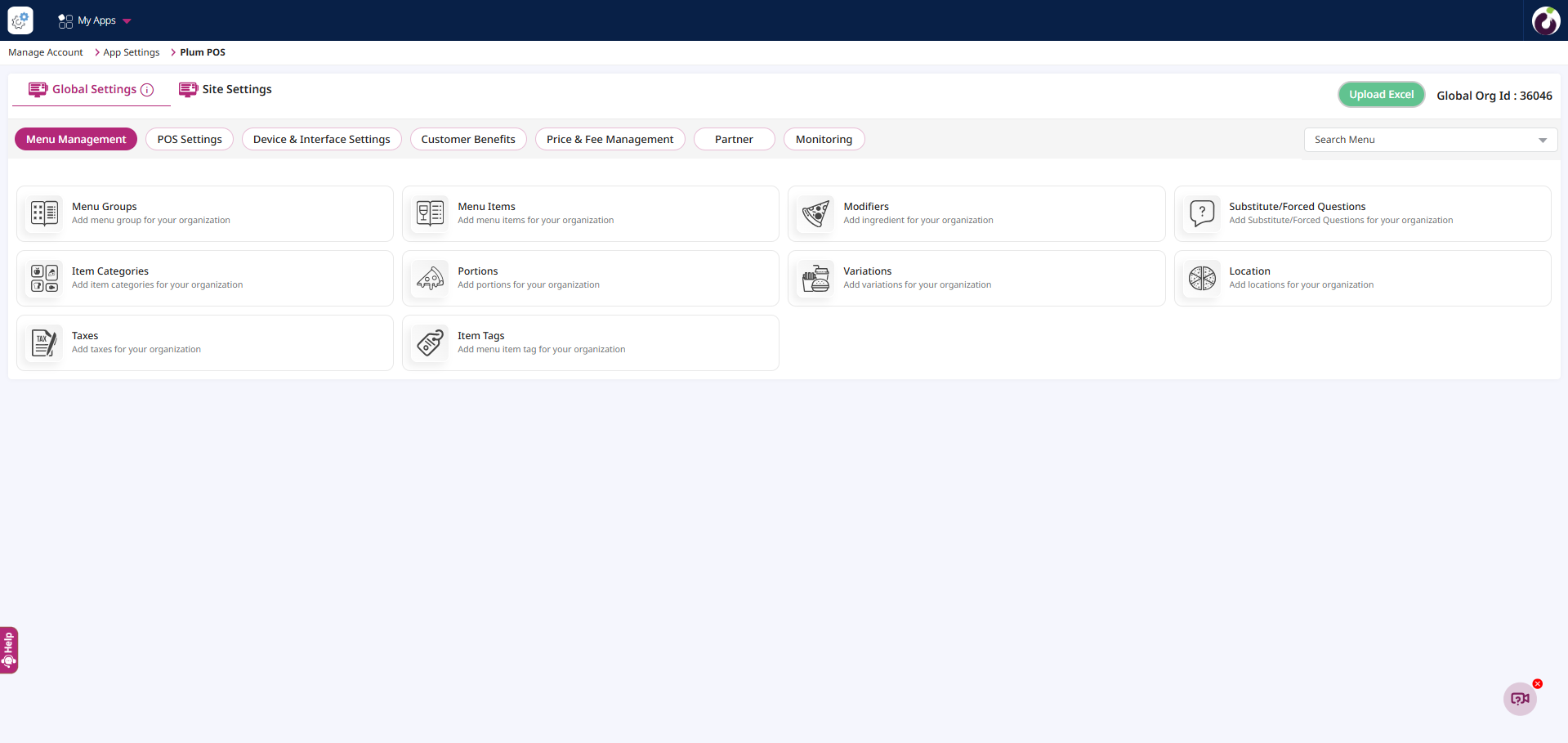Viewport: 1568px width, 743px height.
Task: Click the Upload Excel button
Action: 1381,95
